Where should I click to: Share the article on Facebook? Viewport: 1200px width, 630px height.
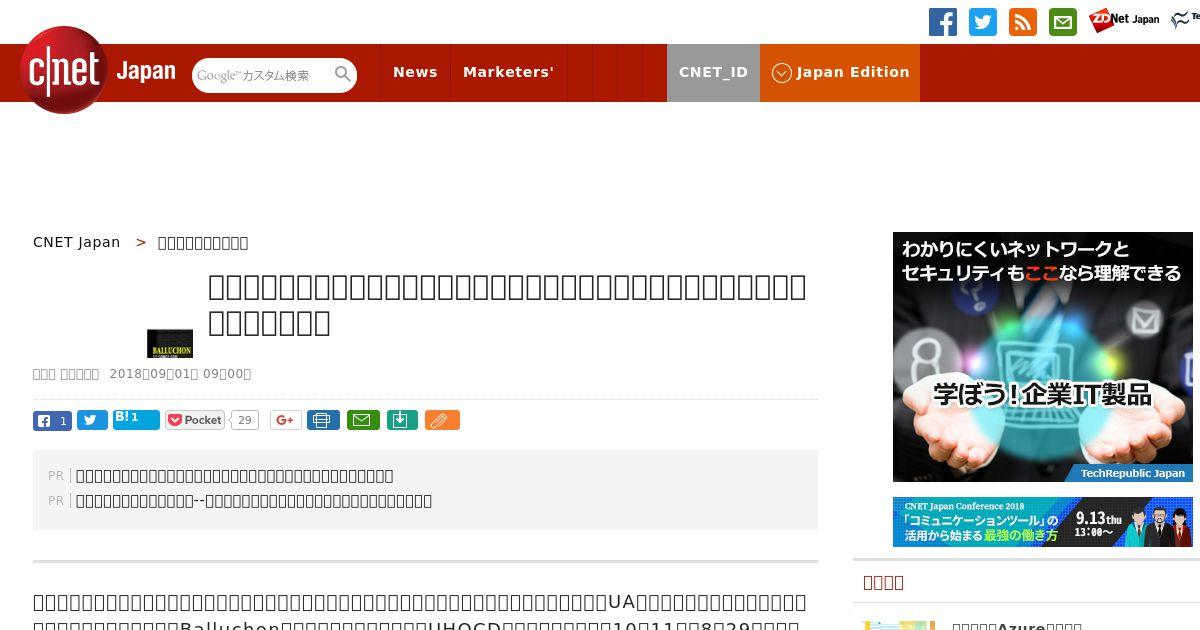pos(52,421)
